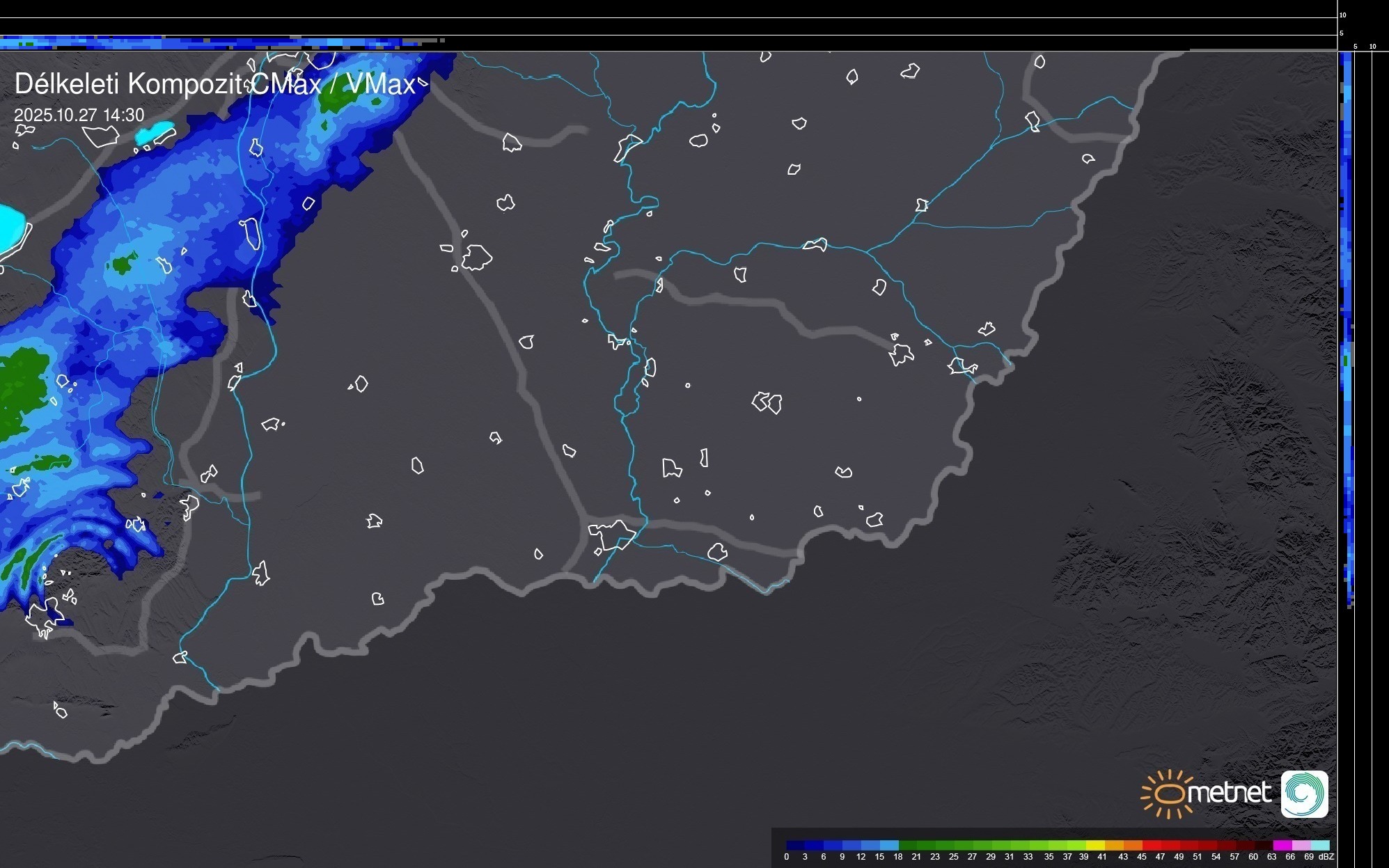
Task: Click the dBZ unit label in legend
Action: [x=1326, y=857]
